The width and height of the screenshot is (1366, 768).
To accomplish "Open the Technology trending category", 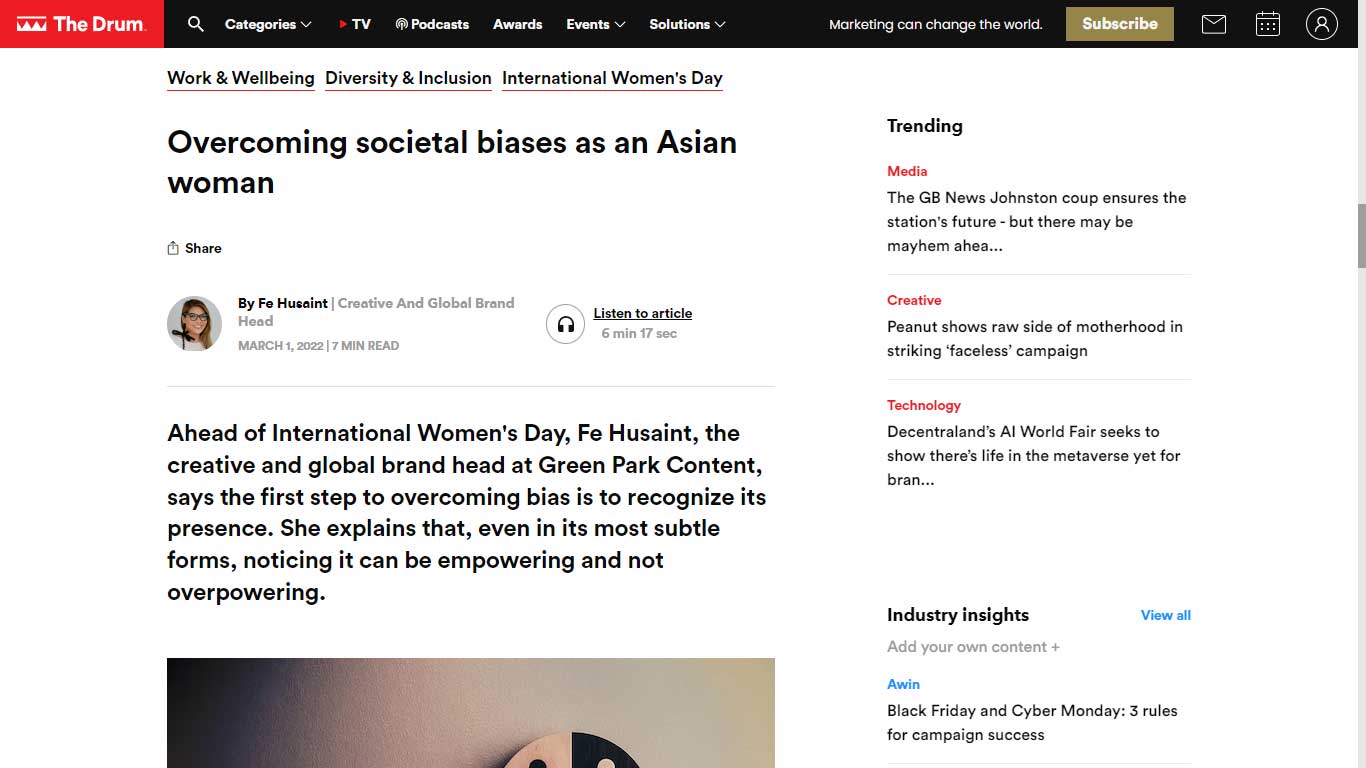I will (x=924, y=405).
